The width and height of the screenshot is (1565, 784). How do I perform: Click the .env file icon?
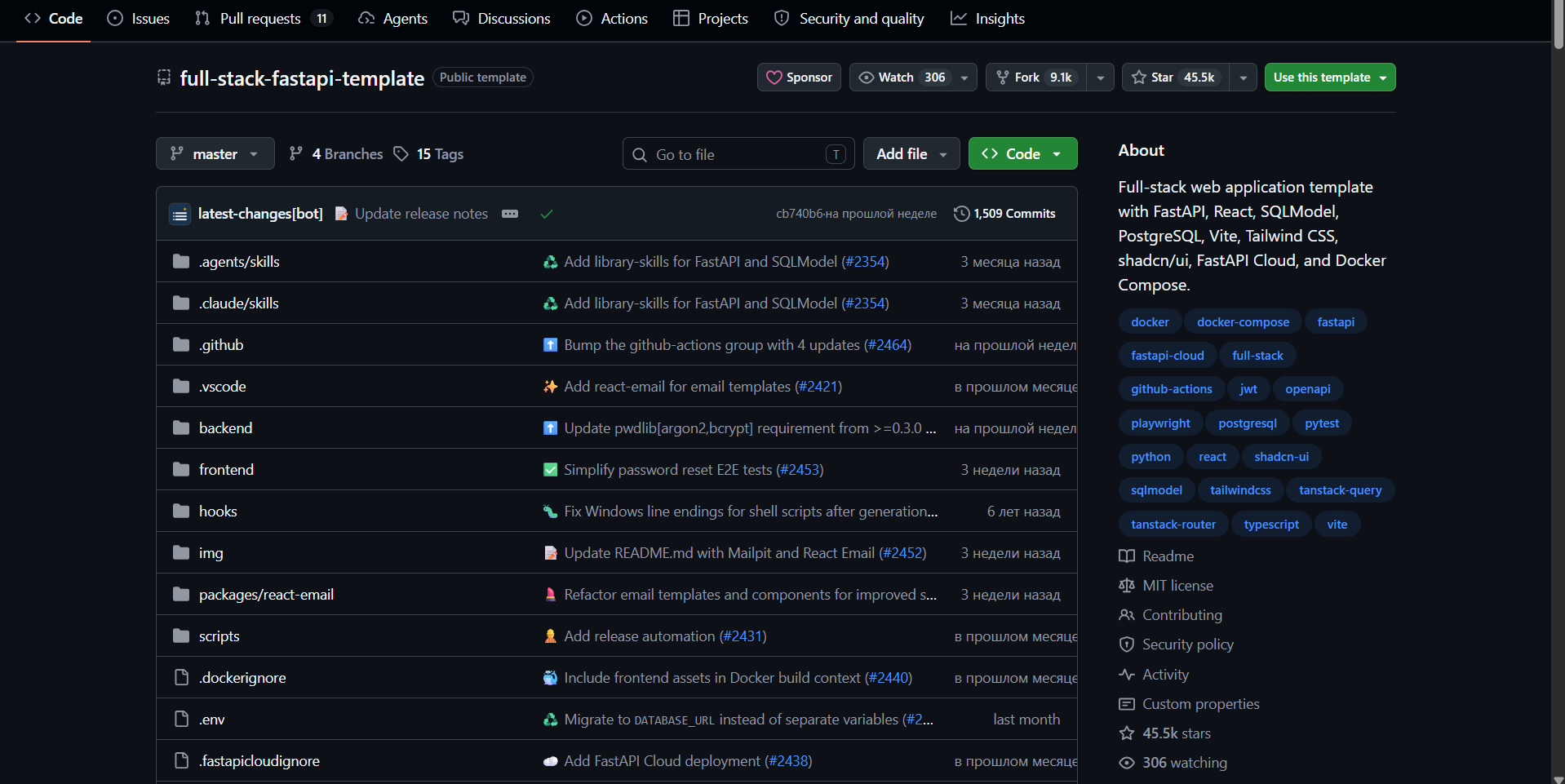[181, 720]
